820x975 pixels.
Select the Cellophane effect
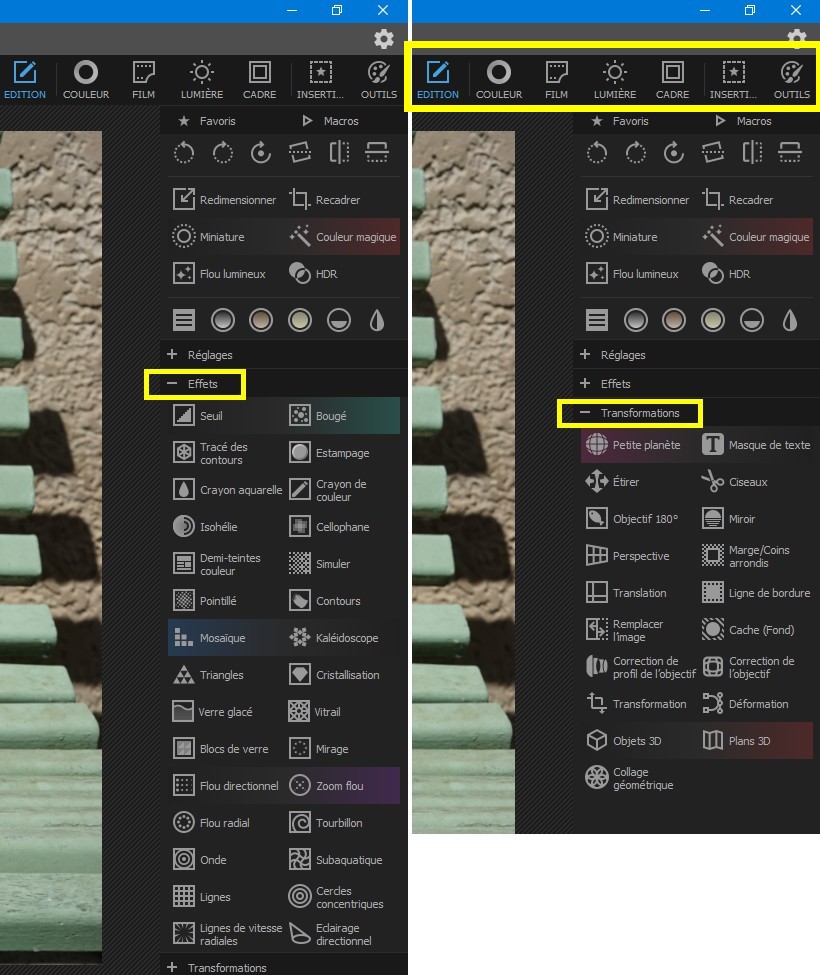coord(329,527)
